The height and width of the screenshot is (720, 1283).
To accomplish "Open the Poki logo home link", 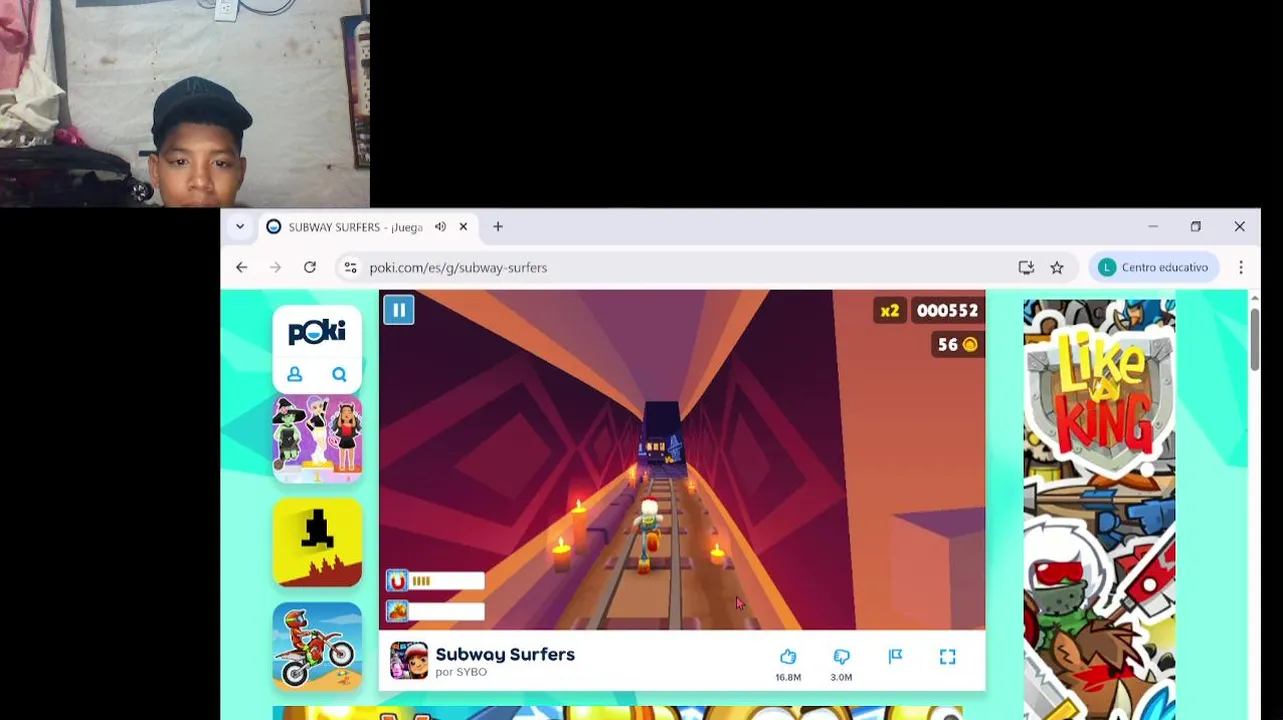I will pyautogui.click(x=317, y=332).
